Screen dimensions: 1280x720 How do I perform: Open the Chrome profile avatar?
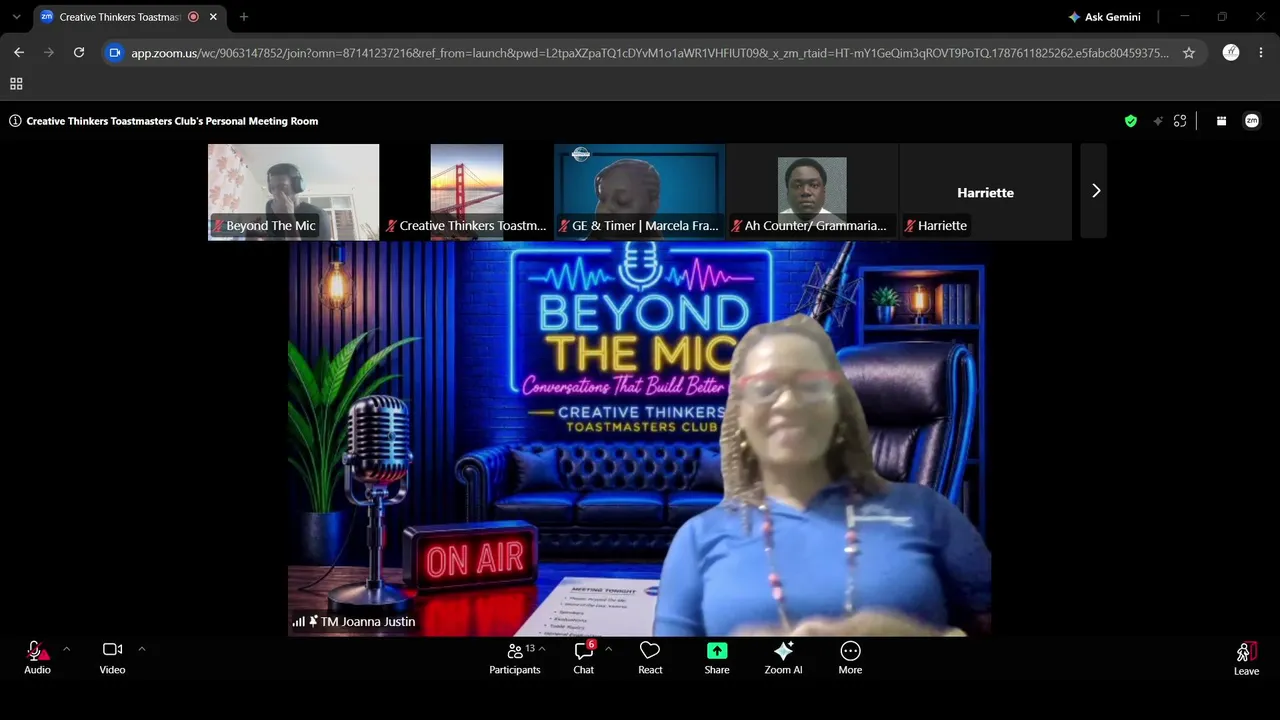pyautogui.click(x=1231, y=53)
